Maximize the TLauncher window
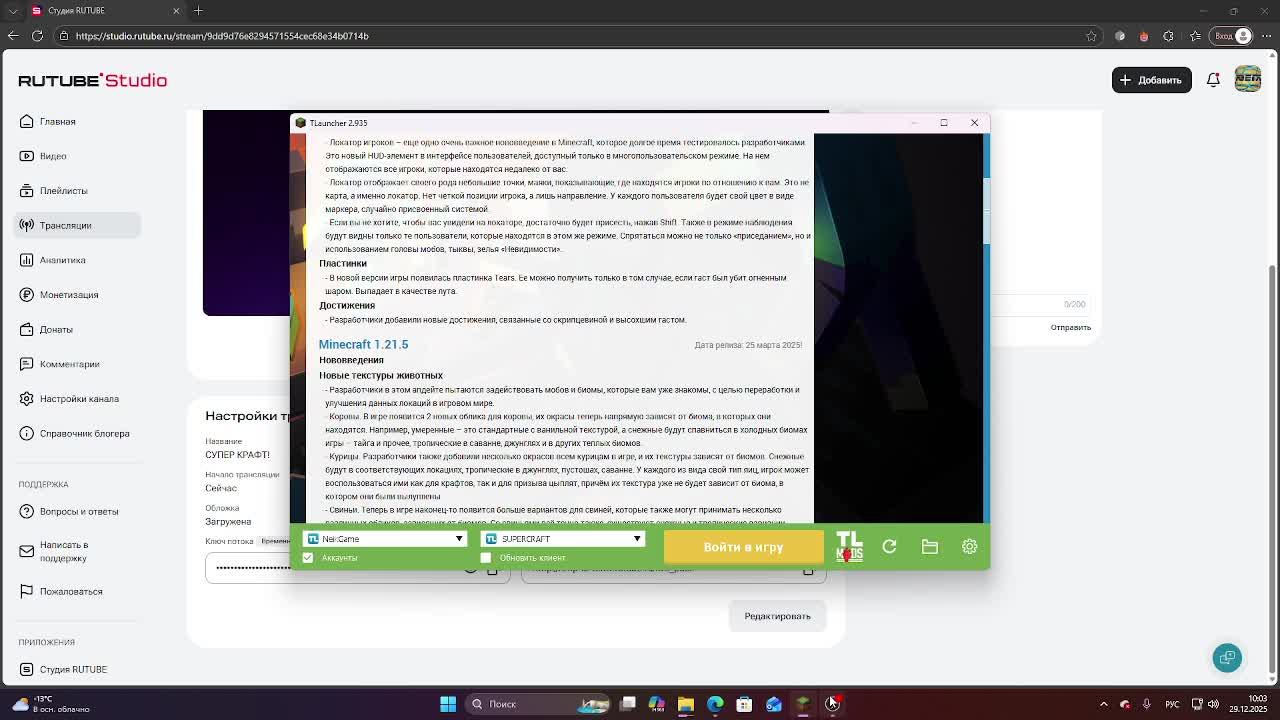Screen dimensions: 1280x720 click(944, 123)
